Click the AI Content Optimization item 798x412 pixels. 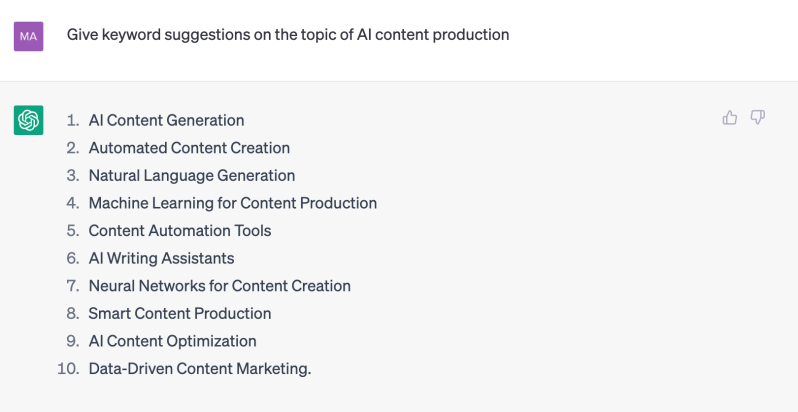click(172, 341)
